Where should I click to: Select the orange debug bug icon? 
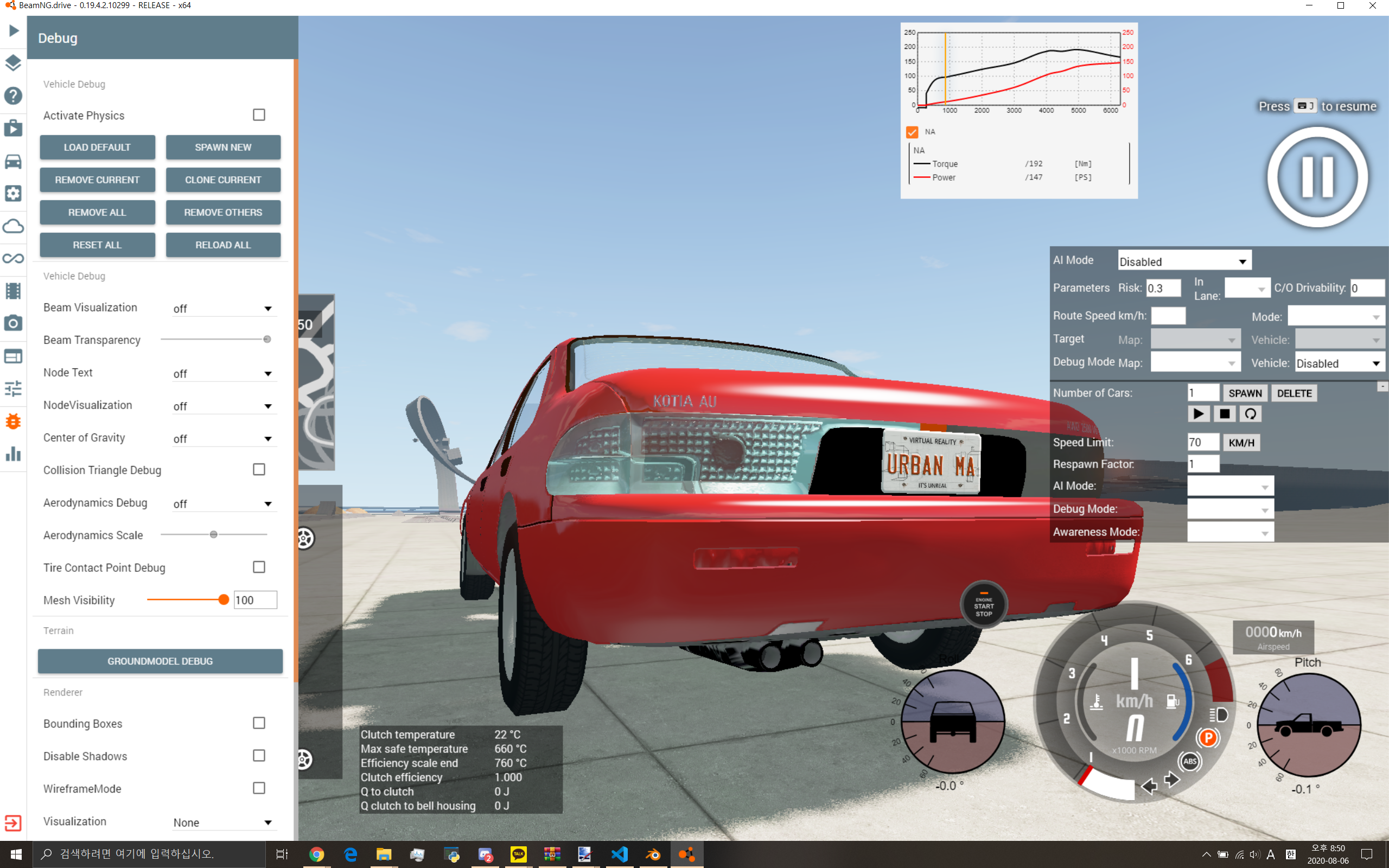point(13,422)
